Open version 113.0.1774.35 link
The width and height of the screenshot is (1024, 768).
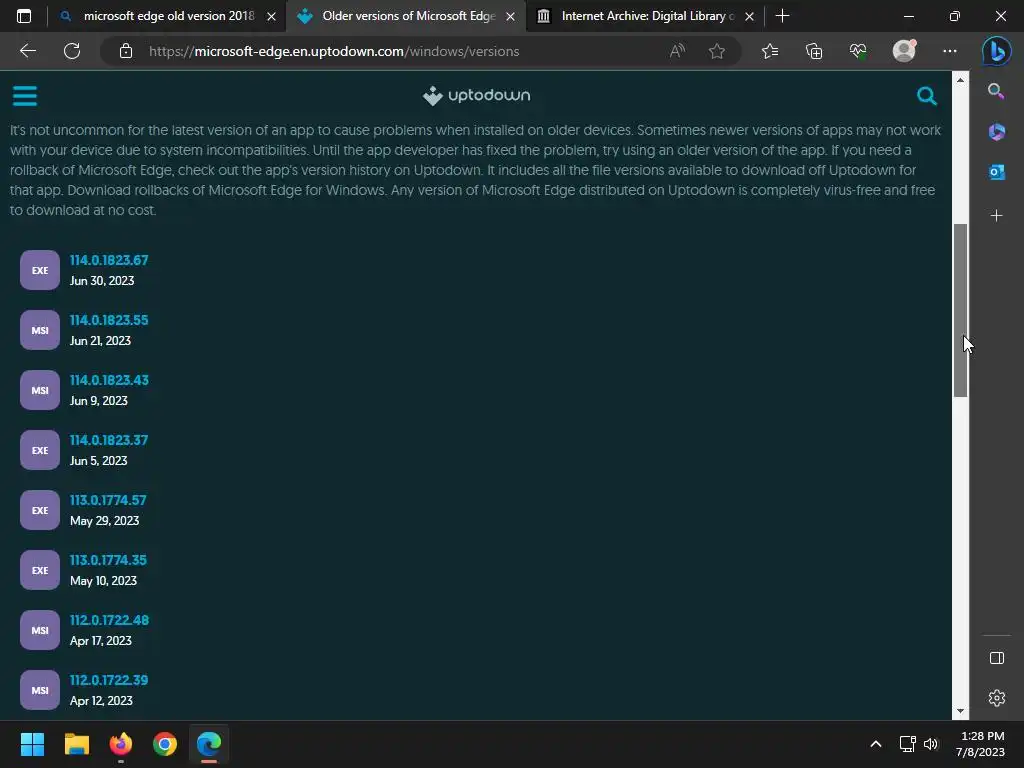pos(108,560)
